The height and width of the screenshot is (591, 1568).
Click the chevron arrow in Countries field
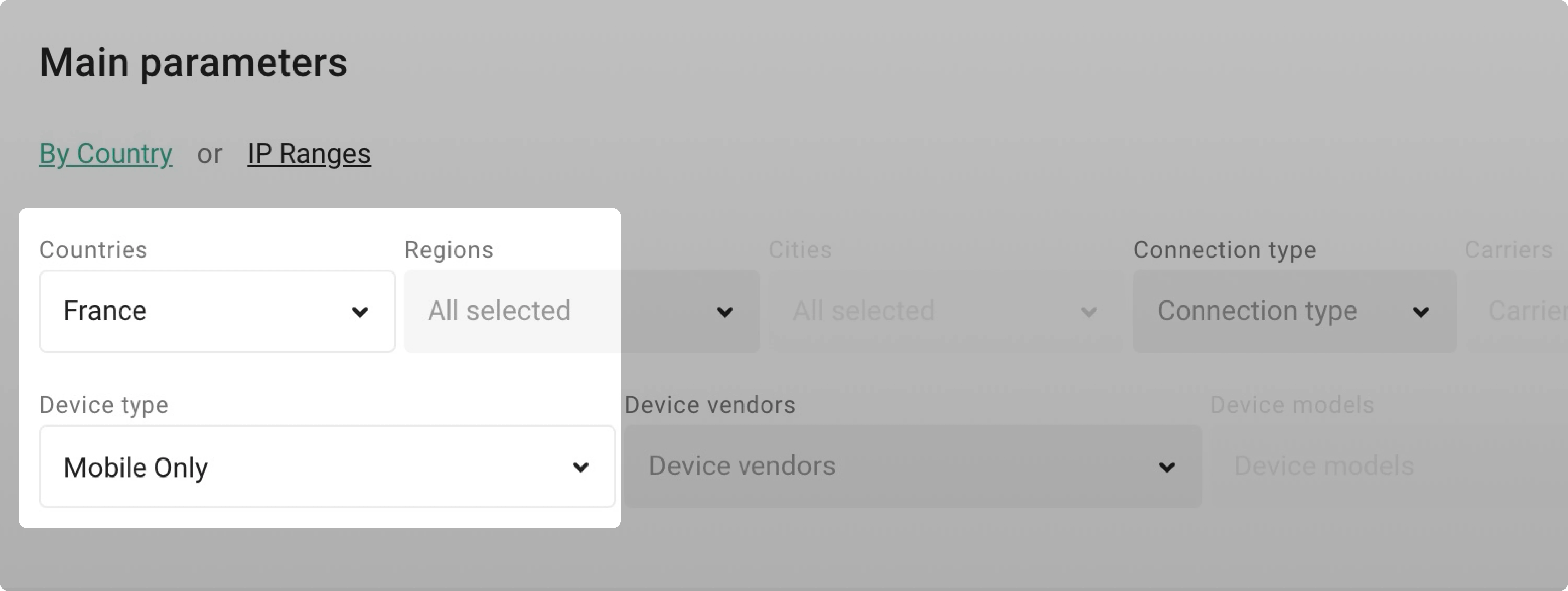tap(360, 312)
